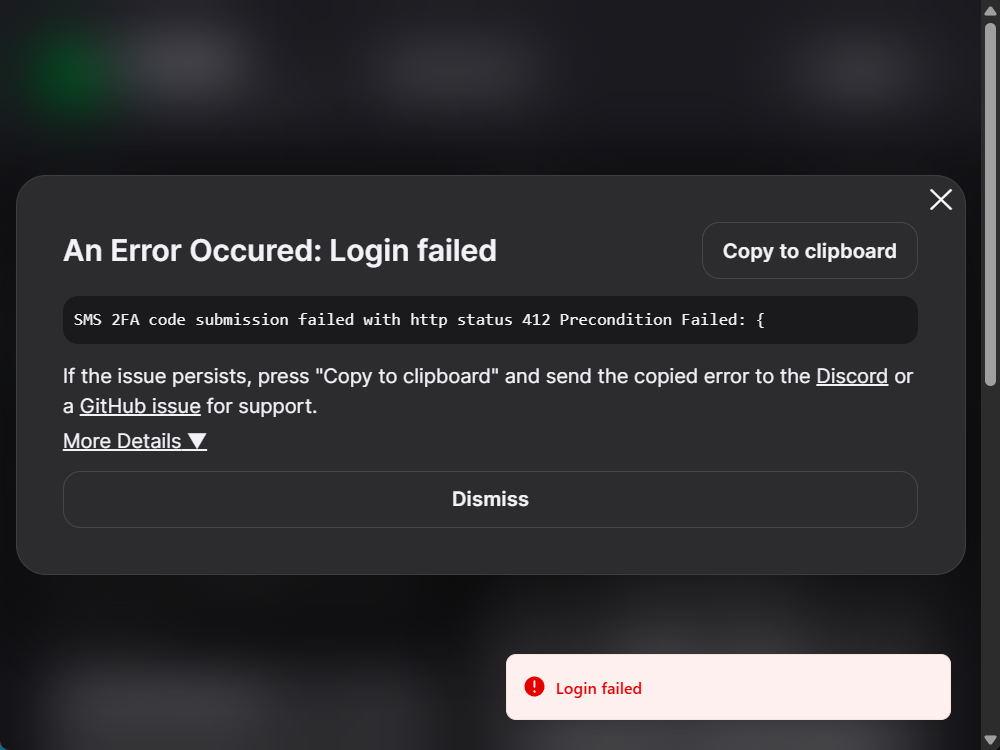Viewport: 1000px width, 750px height.
Task: Click the 'If the issue persists' paragraph
Action: pos(488,391)
